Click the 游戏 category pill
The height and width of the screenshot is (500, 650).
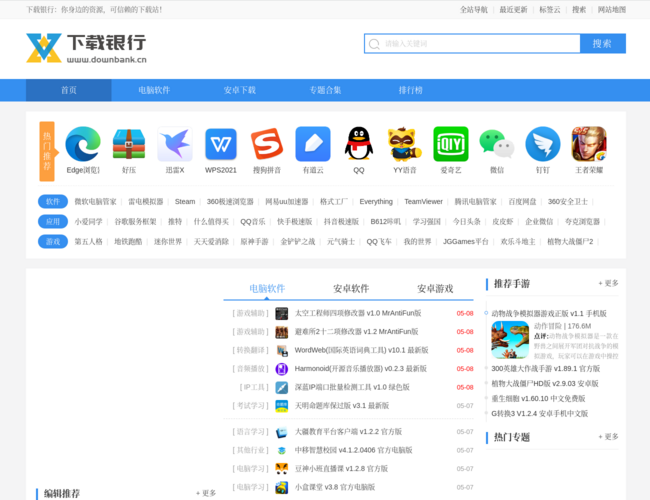(53, 241)
